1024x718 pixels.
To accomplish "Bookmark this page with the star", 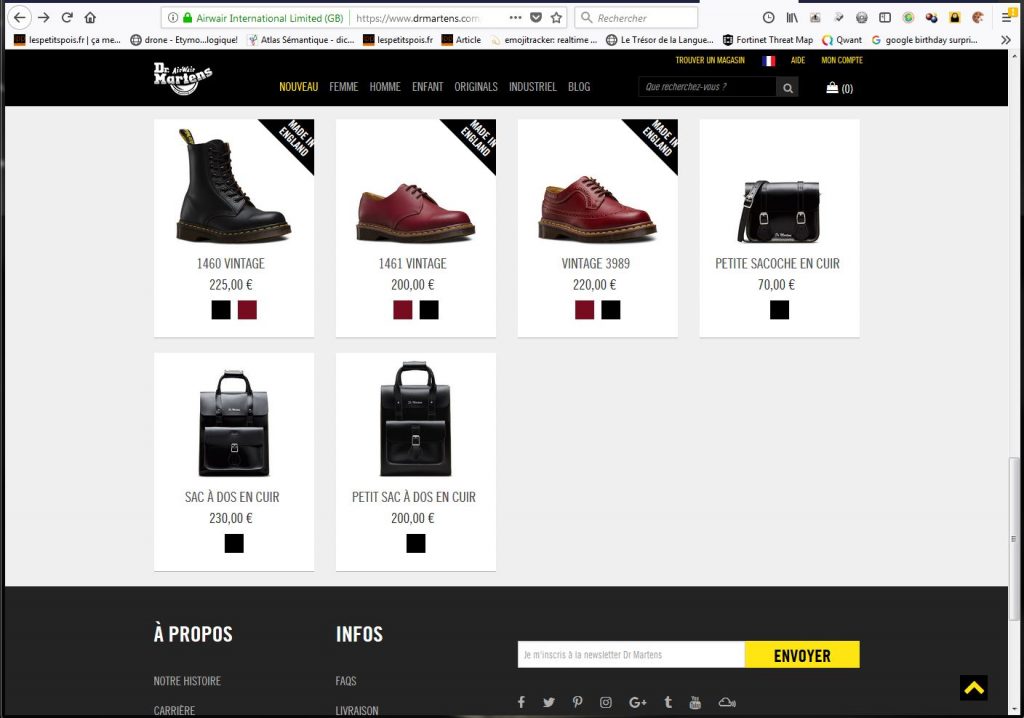I will tap(556, 18).
